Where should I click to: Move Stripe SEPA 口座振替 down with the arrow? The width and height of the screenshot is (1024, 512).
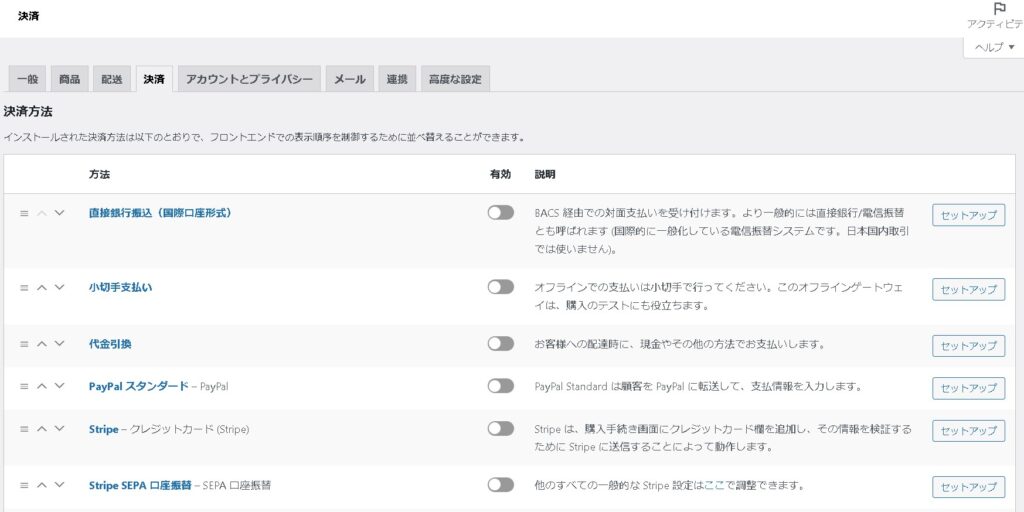point(59,485)
